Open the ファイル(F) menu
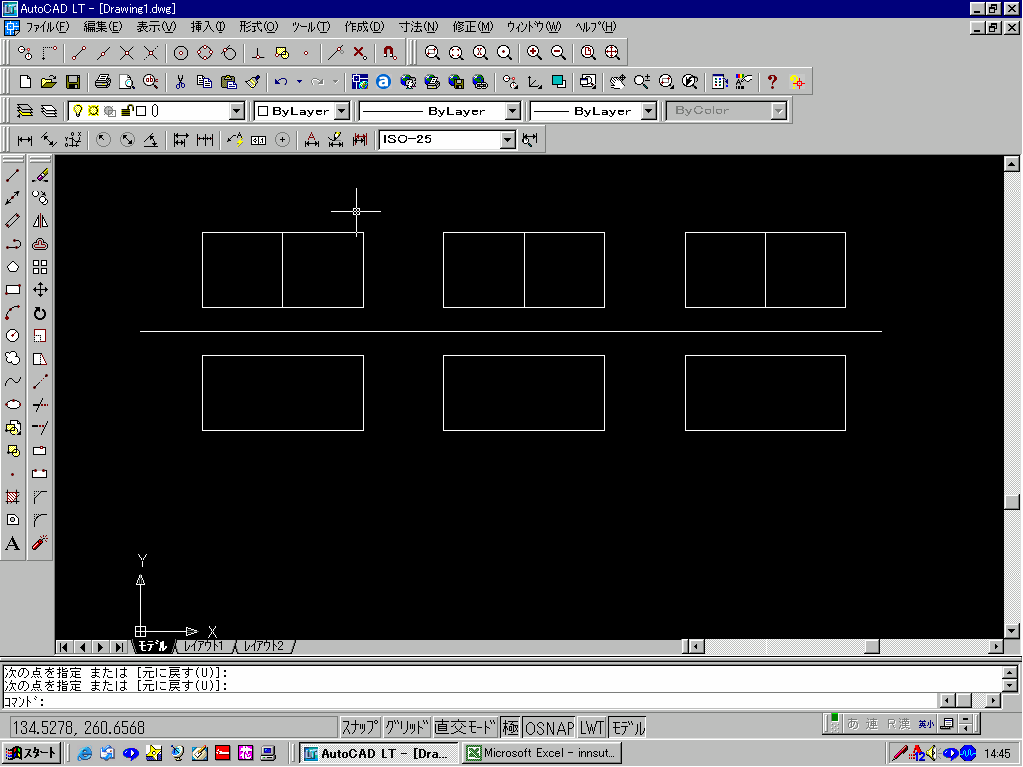Image resolution: width=1023 pixels, height=767 pixels. (47, 27)
